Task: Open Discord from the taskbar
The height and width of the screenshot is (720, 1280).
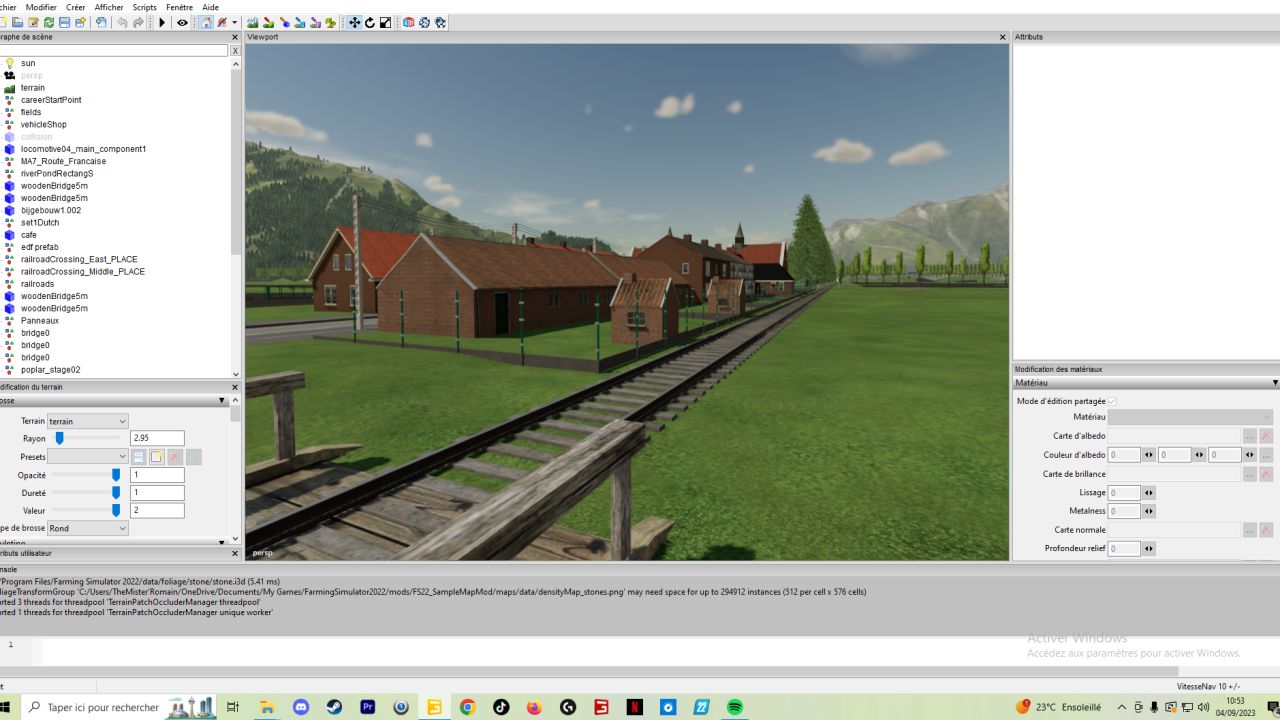Action: pyautogui.click(x=300, y=707)
